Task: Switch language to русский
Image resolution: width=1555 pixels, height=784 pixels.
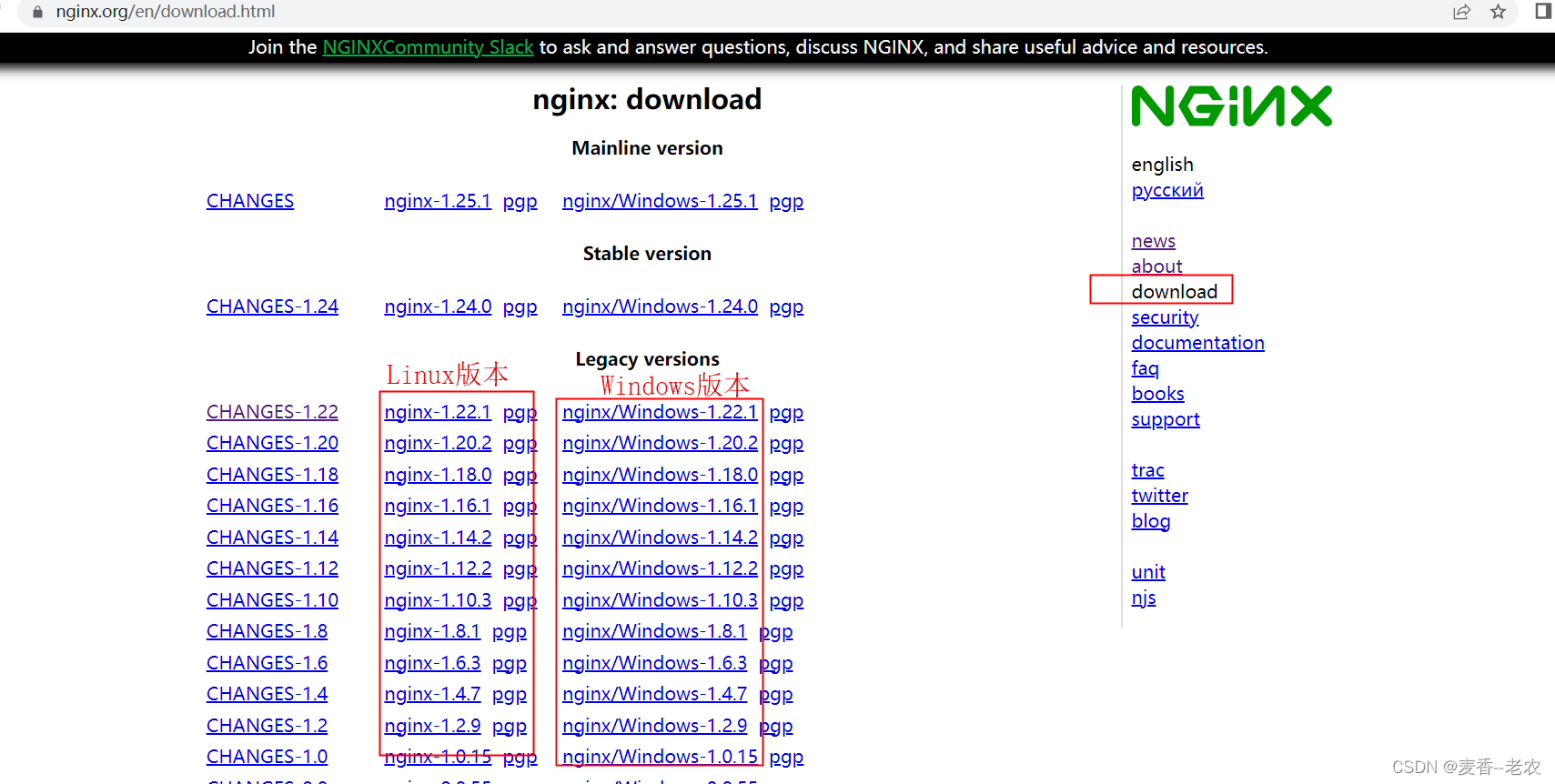Action: pos(1167,190)
